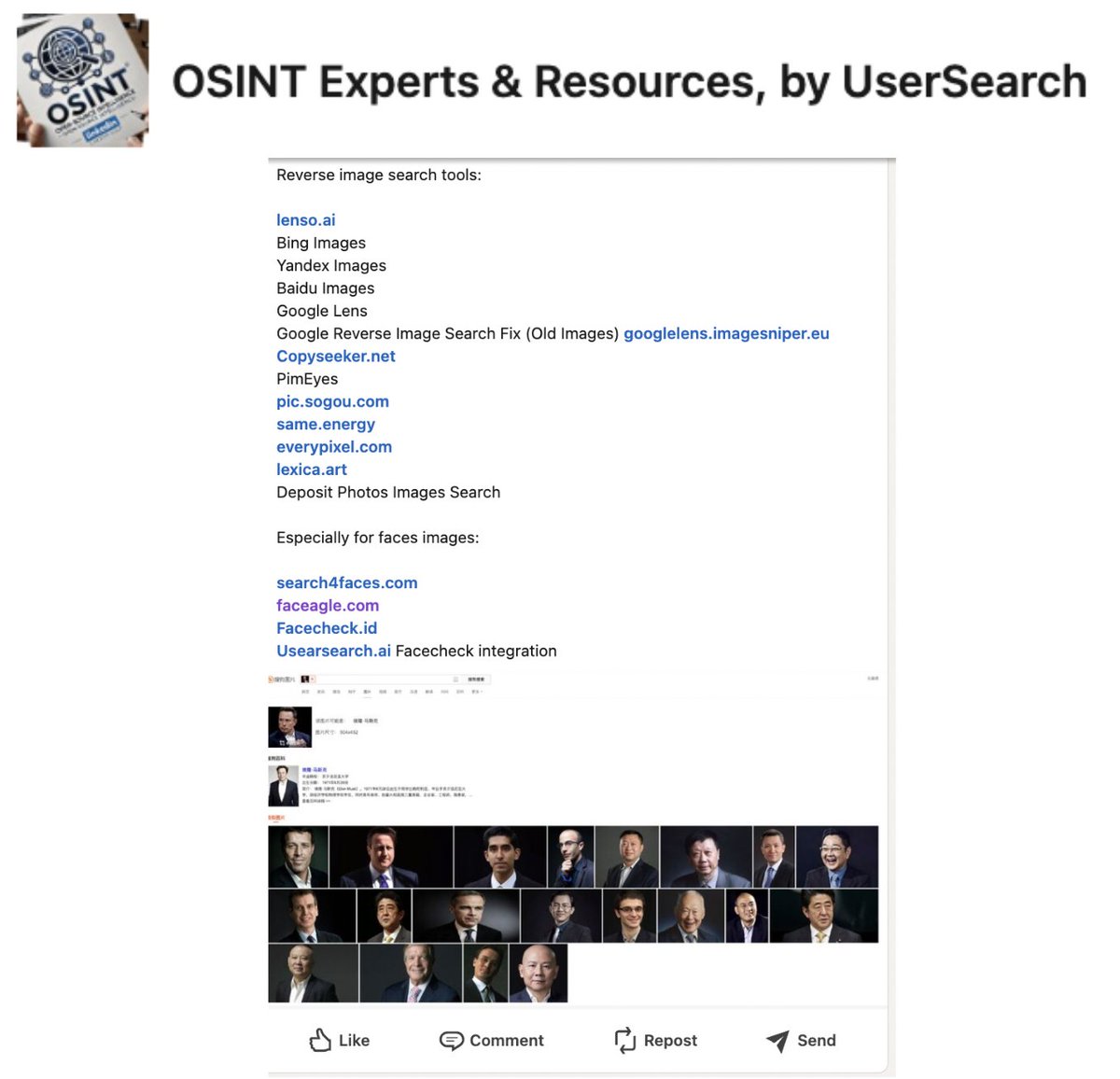This screenshot has width=1120, height=1079.
Task: Select the 'Deposit Photos Images Search' line
Action: [388, 493]
